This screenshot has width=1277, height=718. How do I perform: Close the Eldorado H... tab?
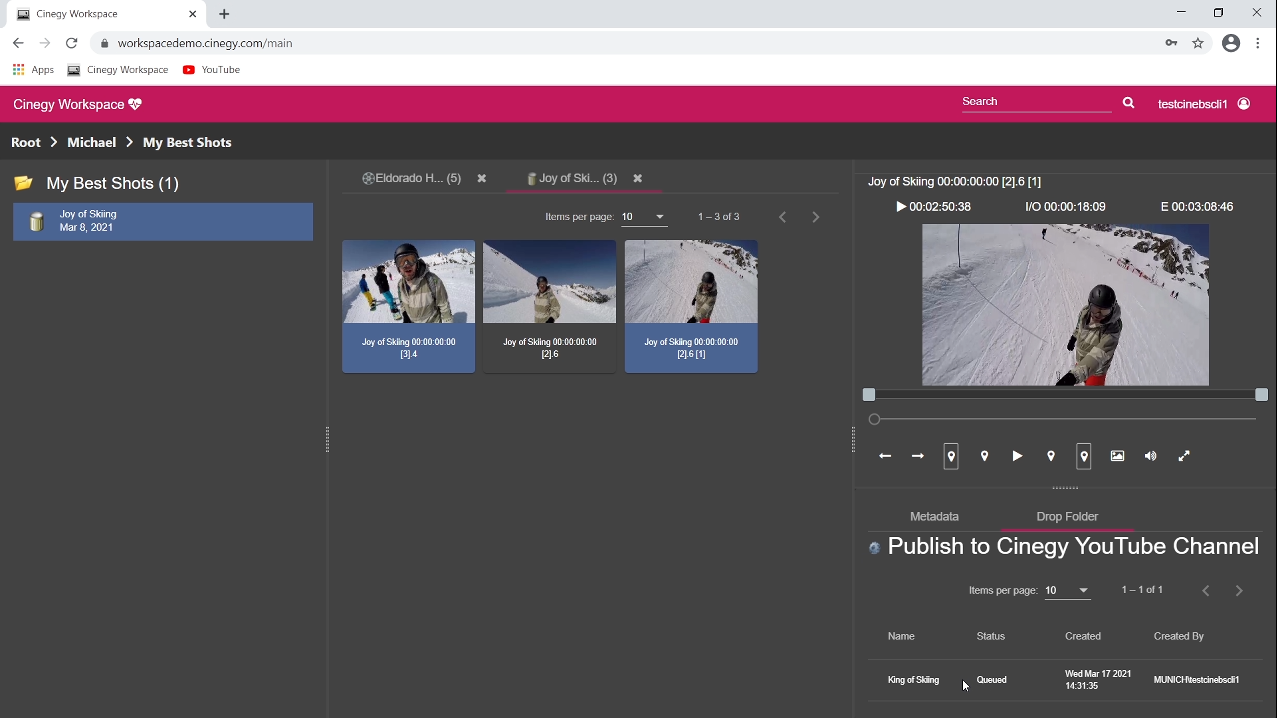click(x=482, y=179)
